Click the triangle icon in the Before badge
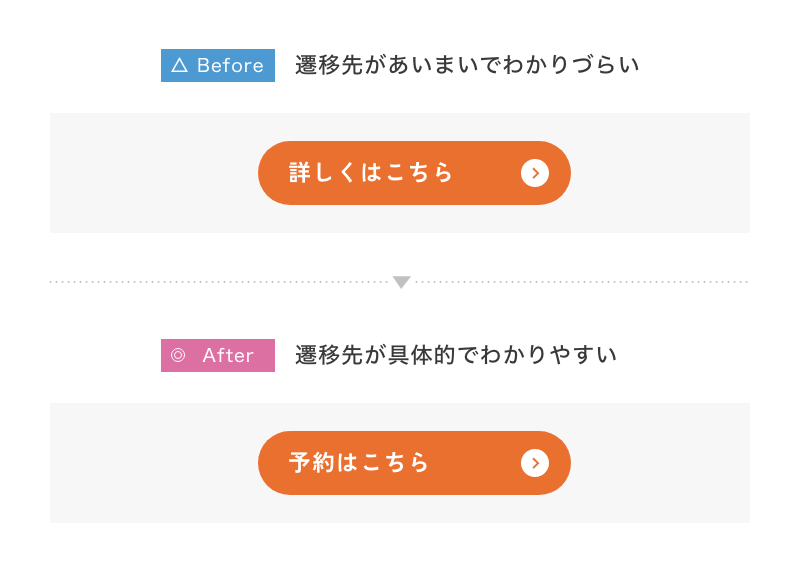 [179, 65]
